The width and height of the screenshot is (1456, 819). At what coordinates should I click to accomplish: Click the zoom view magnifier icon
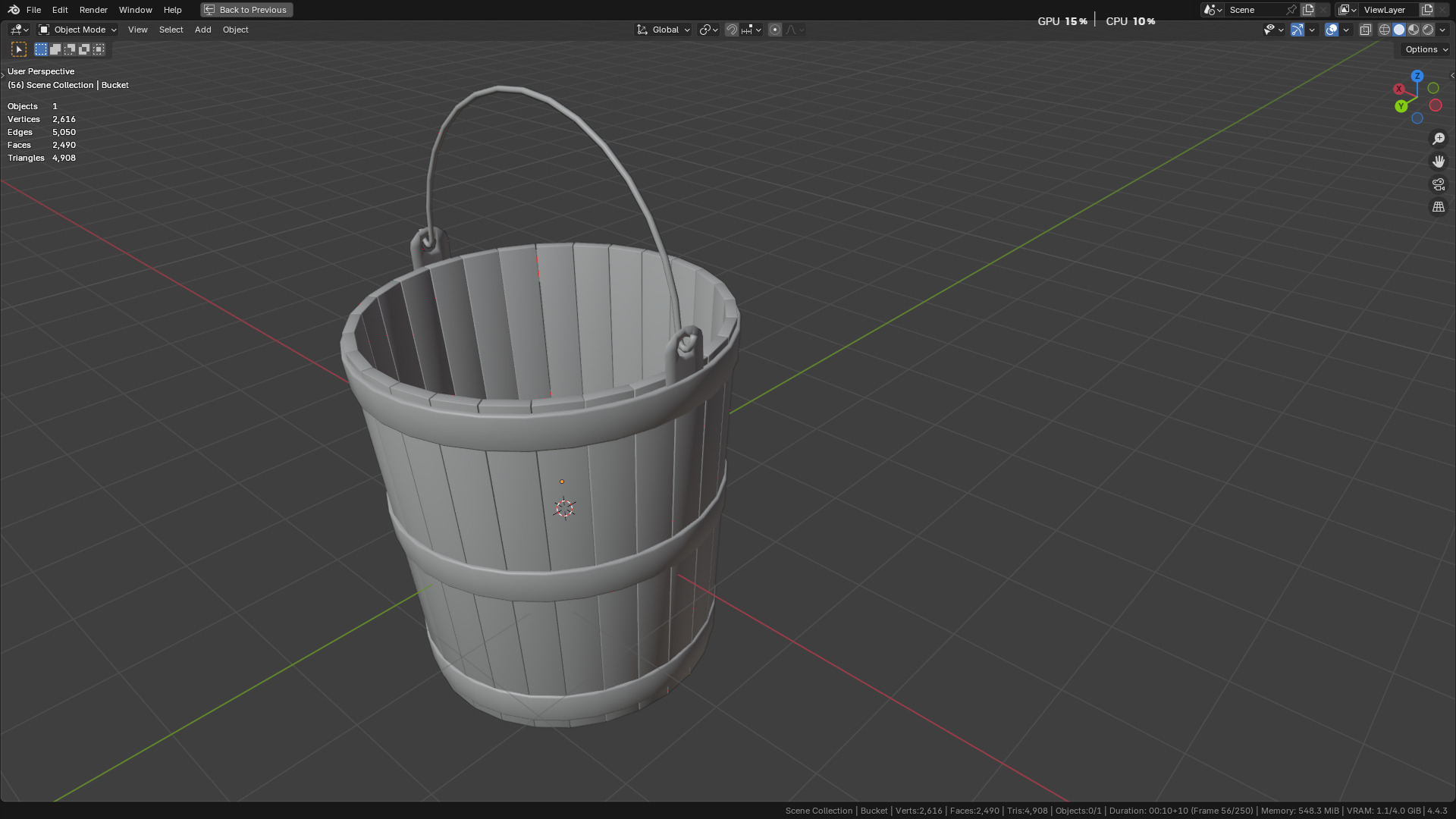pos(1439,139)
